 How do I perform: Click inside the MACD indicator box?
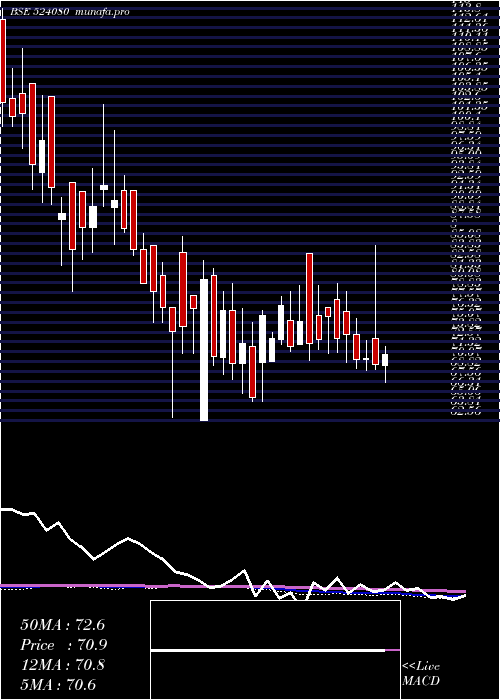[x=275, y=650]
